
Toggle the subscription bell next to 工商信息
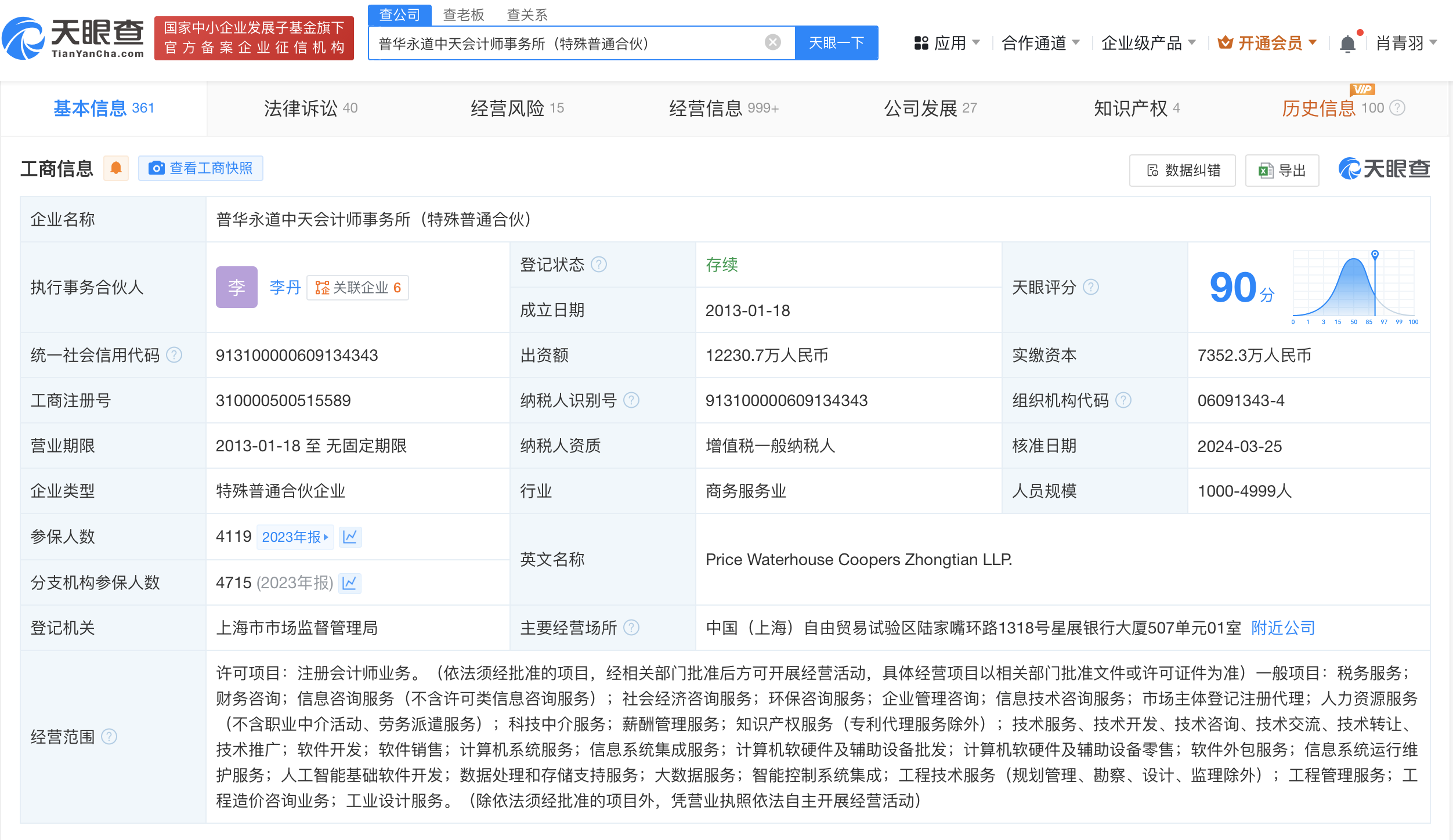(116, 168)
